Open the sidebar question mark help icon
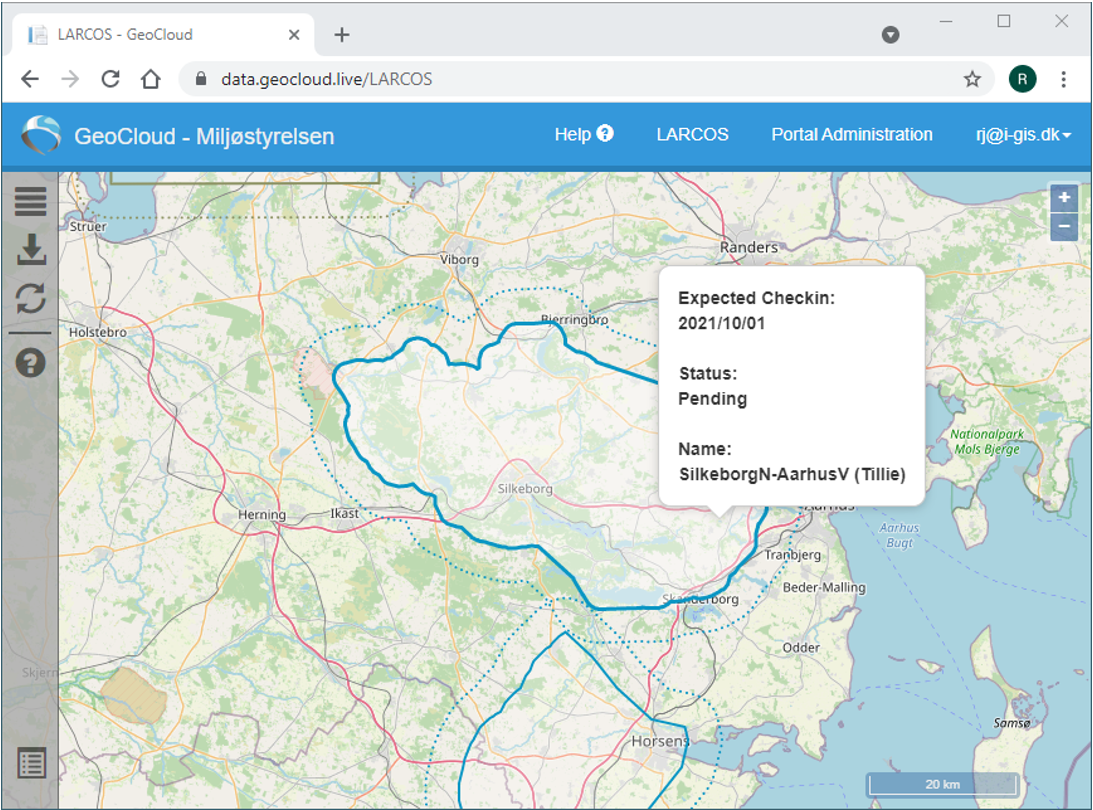 click(x=31, y=362)
